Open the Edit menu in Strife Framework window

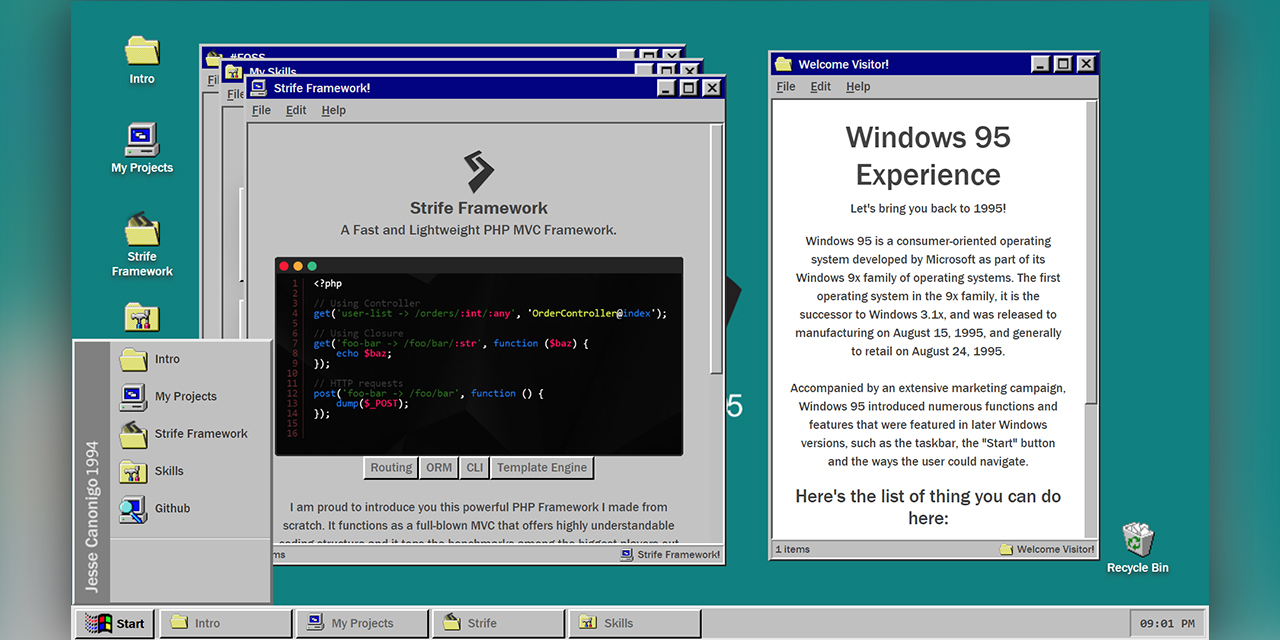(x=296, y=110)
